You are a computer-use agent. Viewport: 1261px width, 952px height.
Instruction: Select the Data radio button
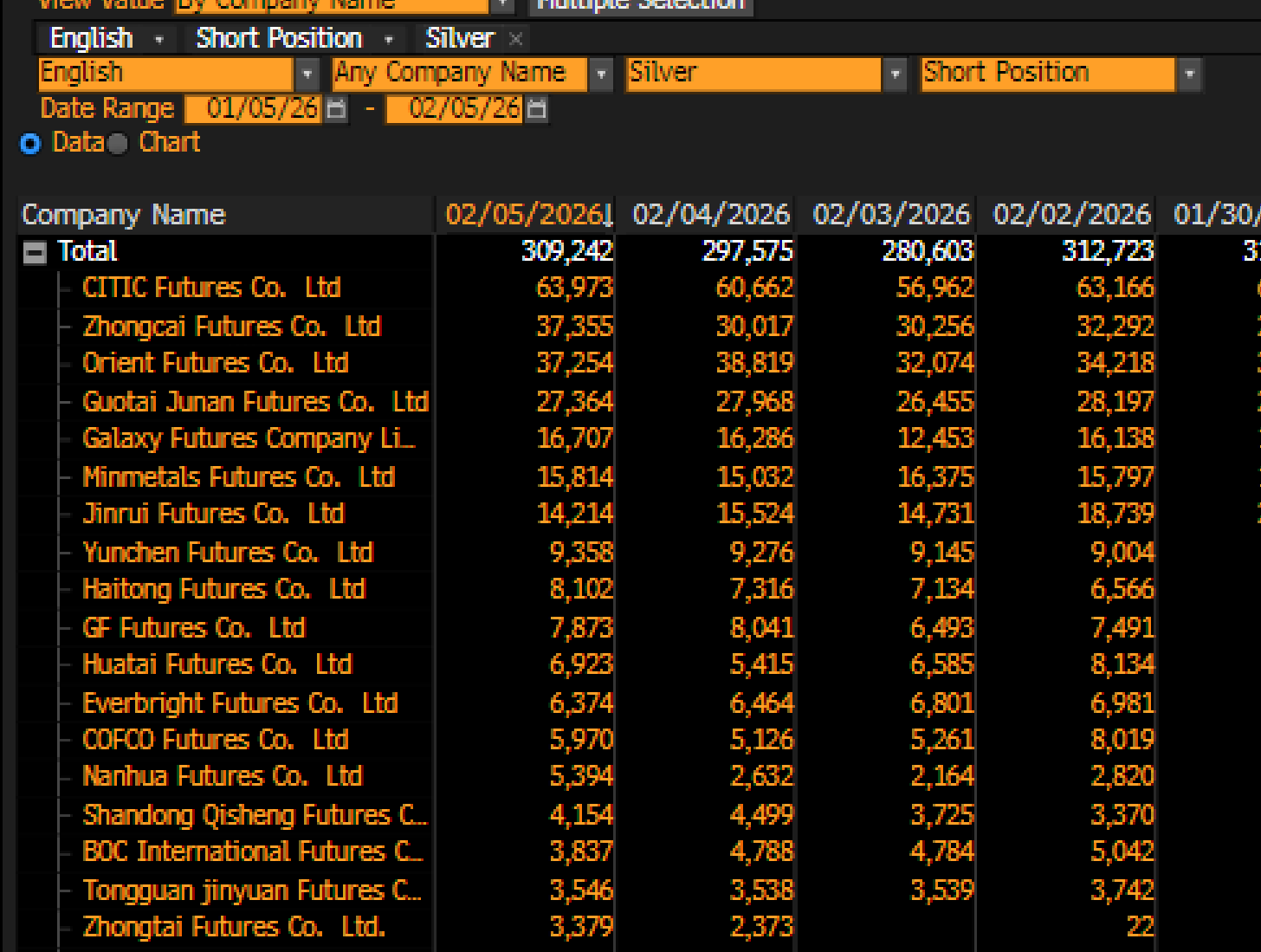(x=30, y=143)
